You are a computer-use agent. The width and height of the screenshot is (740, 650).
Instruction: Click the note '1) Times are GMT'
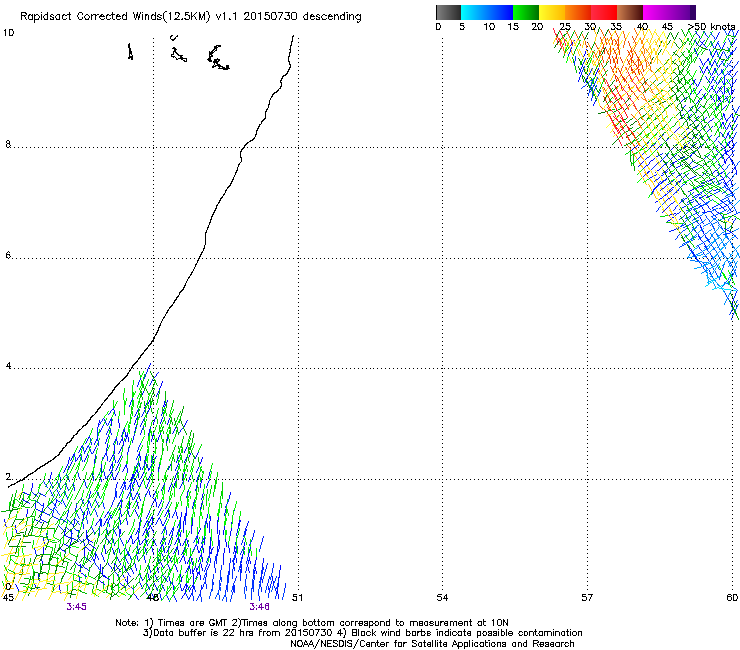(186, 623)
